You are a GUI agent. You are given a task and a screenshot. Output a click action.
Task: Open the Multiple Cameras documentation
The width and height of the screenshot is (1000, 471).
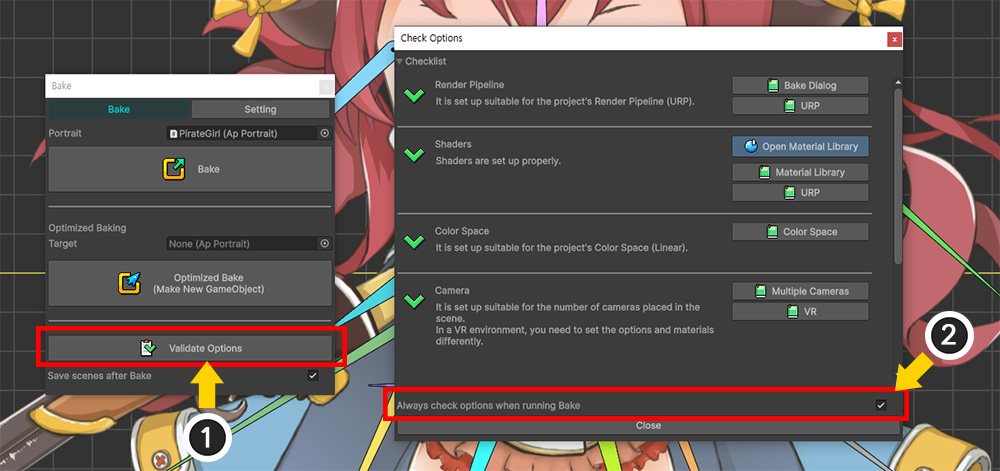[800, 291]
